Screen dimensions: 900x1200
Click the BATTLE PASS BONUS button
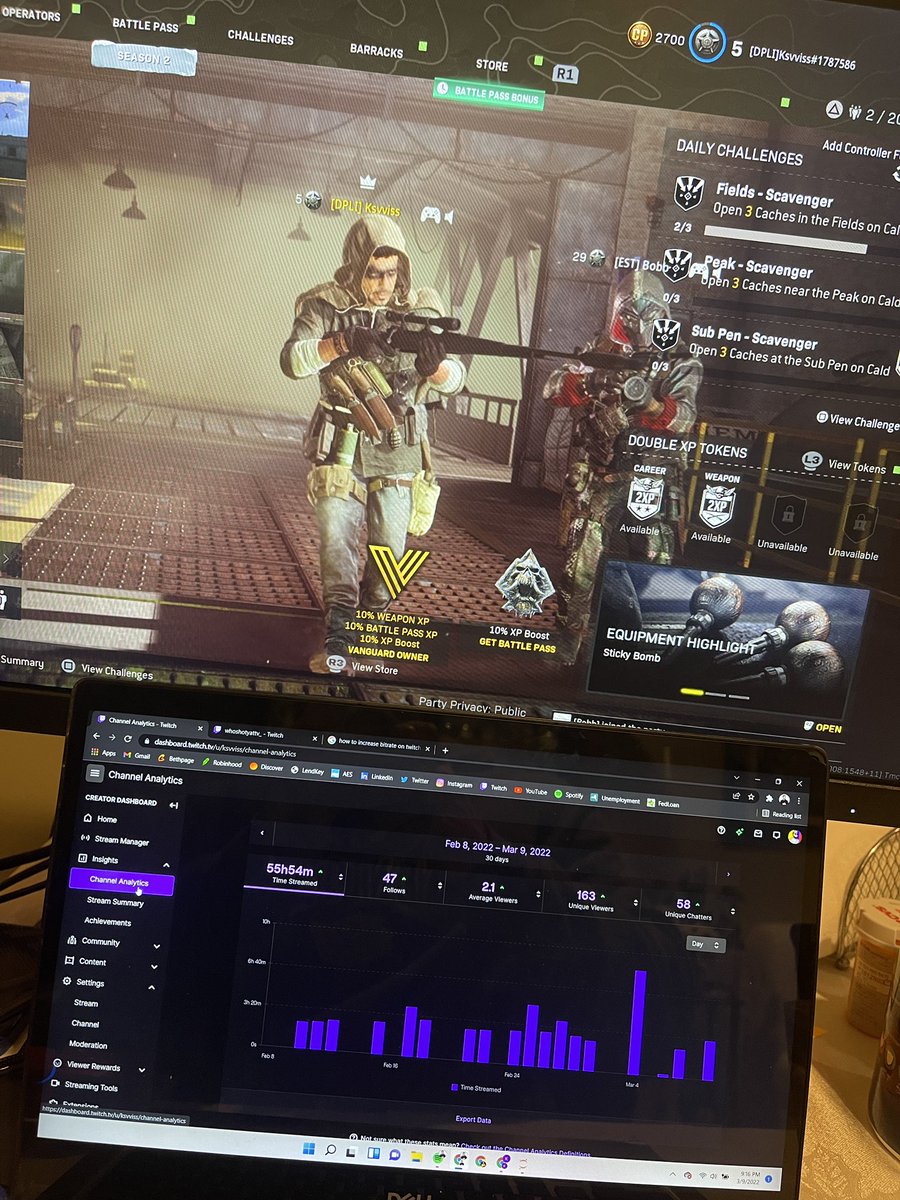tap(489, 93)
